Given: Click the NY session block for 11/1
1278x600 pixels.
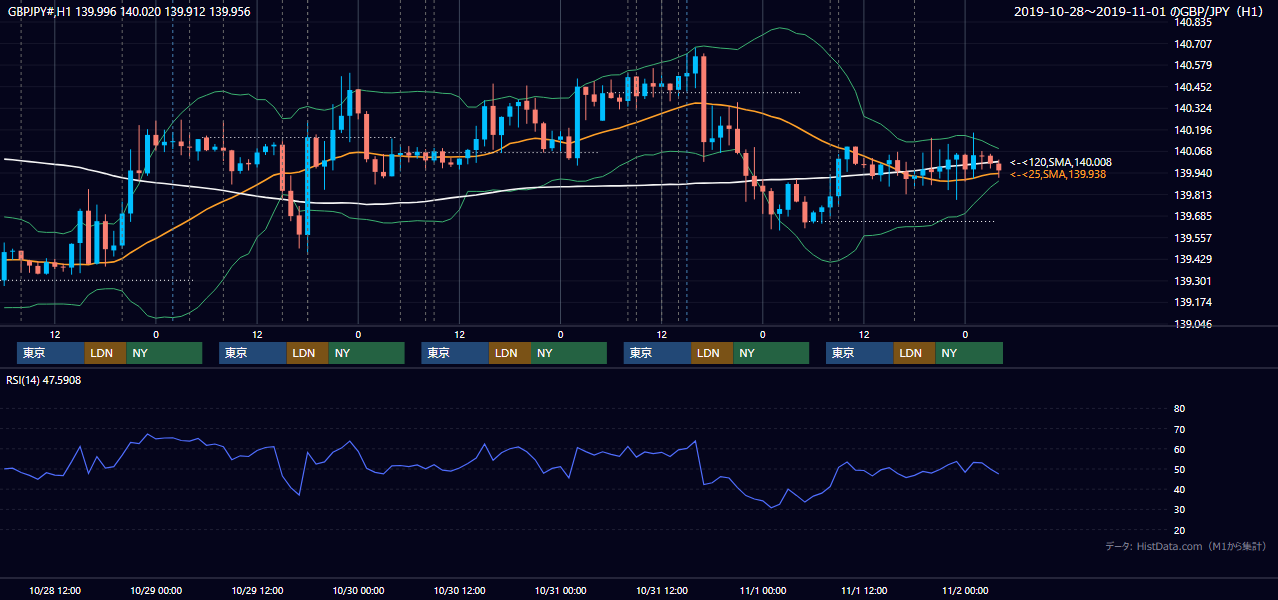Looking at the screenshot, I should click(969, 353).
